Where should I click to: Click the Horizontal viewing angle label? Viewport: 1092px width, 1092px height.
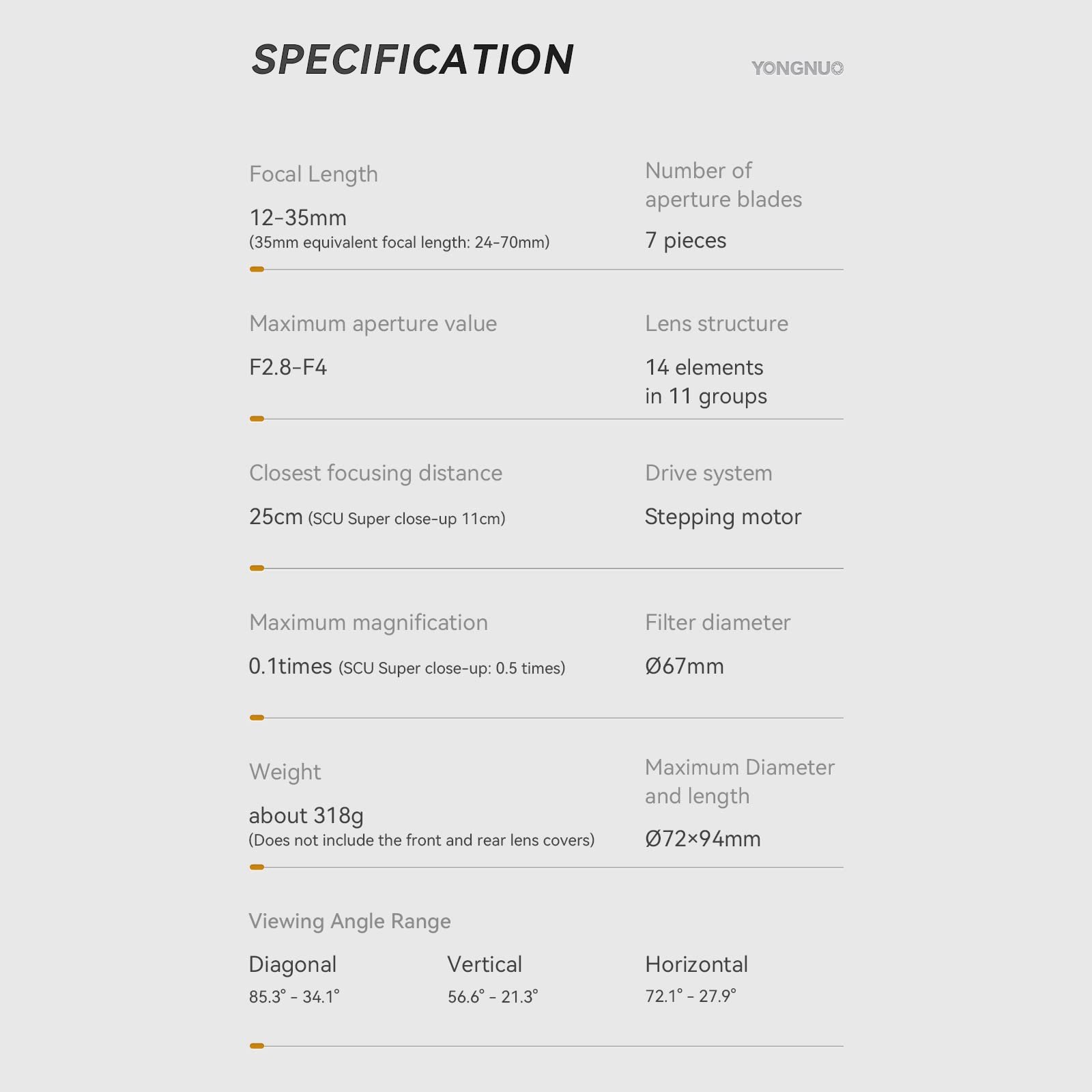point(696,964)
